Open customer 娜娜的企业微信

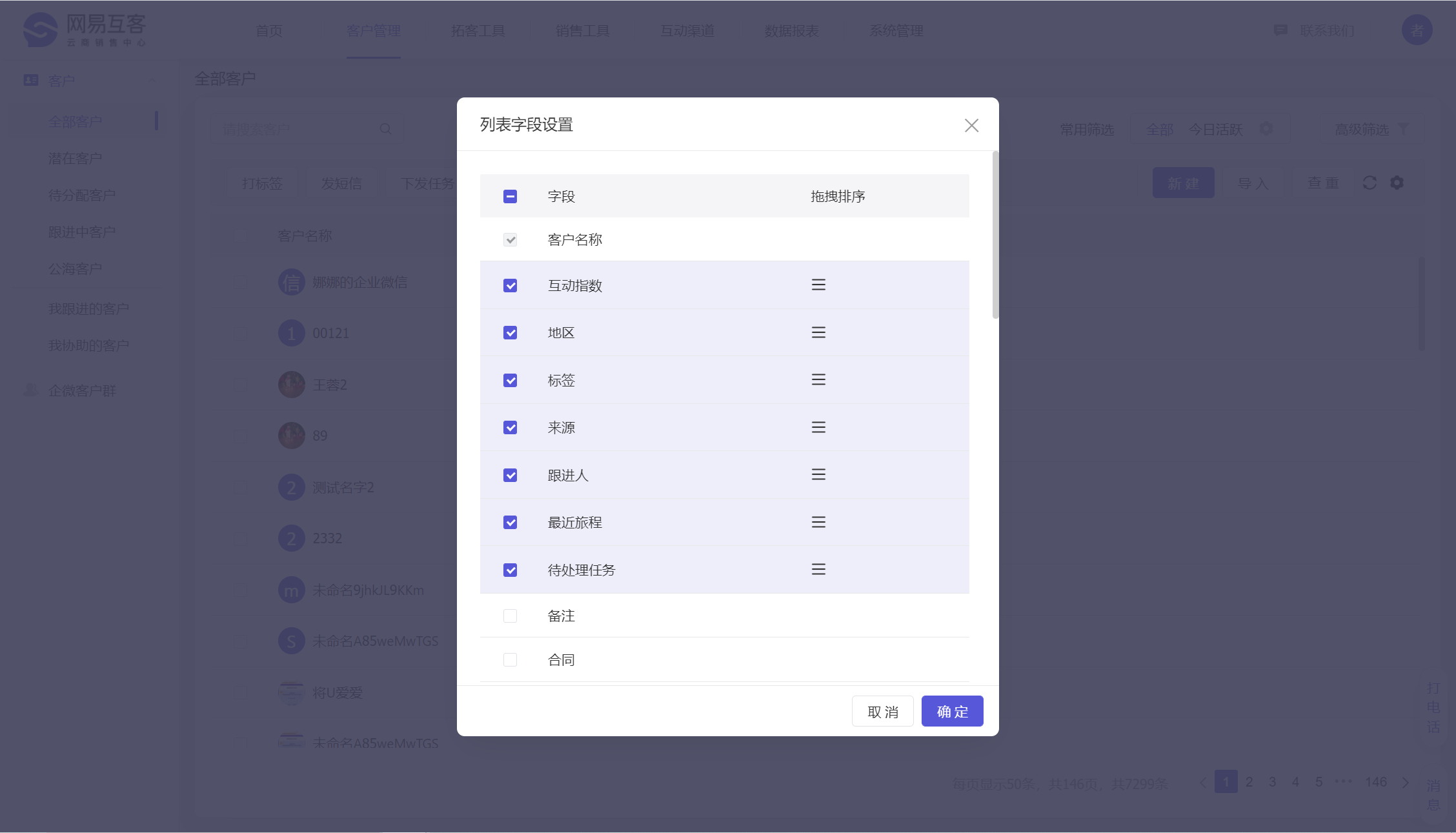pyautogui.click(x=359, y=282)
